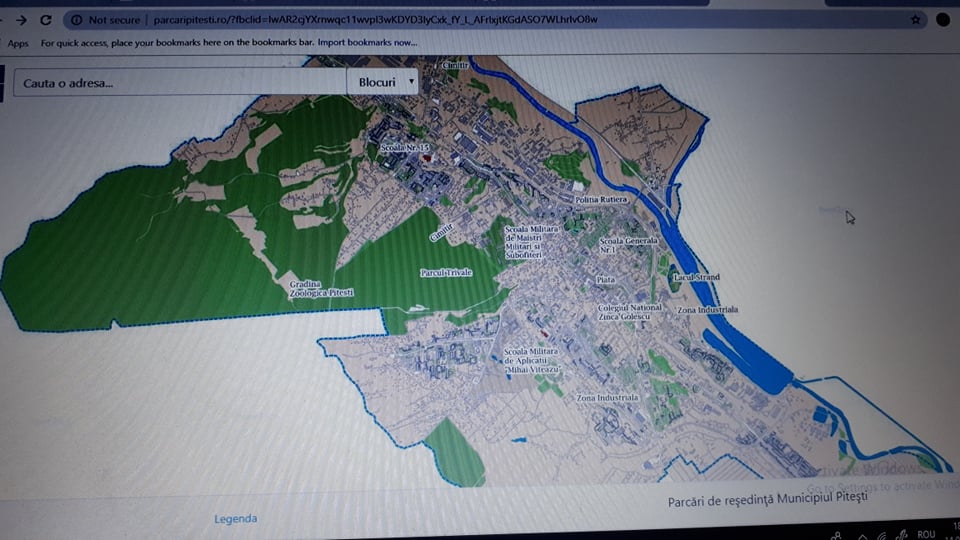
Task: Open the Blocuri dropdown selector
Action: click(382, 82)
